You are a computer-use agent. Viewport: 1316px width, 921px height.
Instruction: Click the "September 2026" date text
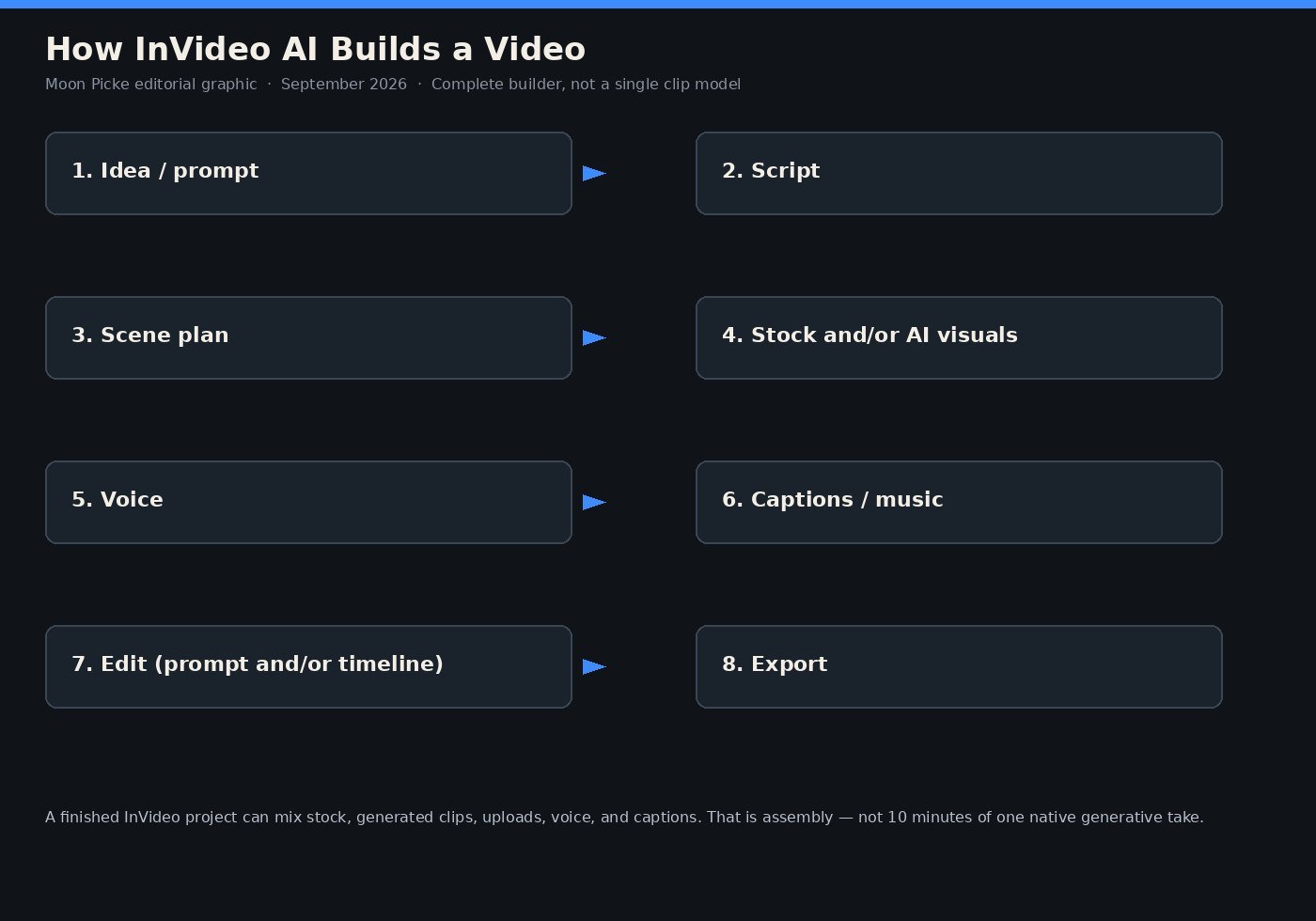(344, 85)
